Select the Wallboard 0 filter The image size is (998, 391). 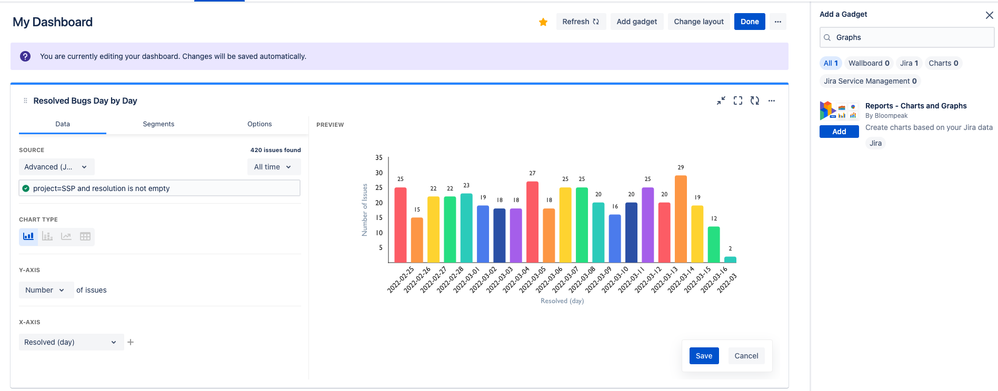pos(869,63)
